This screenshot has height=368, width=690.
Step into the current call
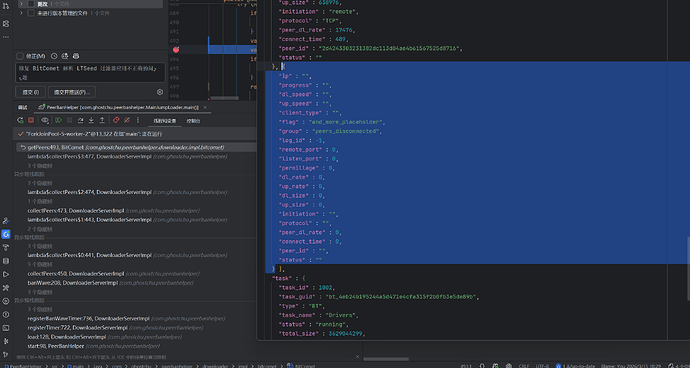pos(91,120)
